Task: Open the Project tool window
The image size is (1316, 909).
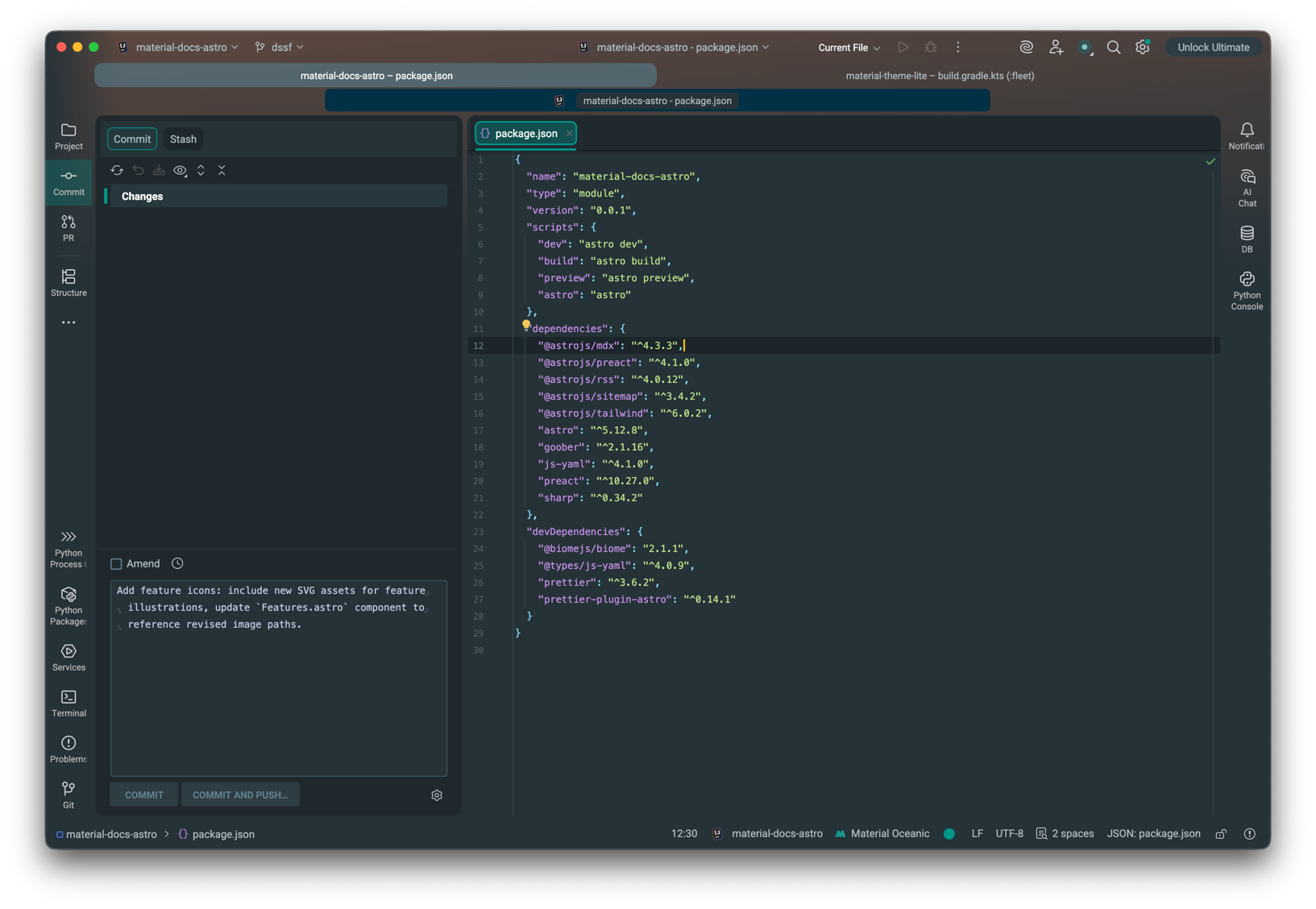Action: tap(68, 136)
